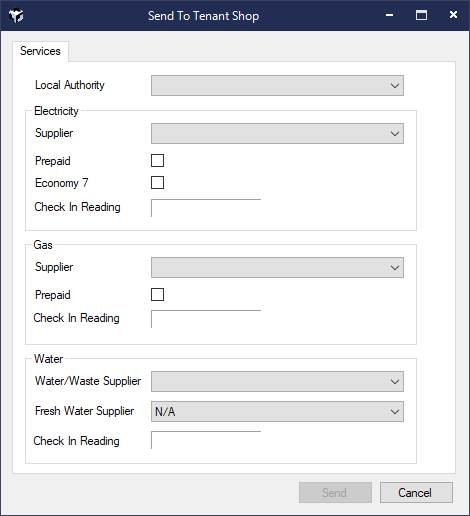Open the Gas Supplier dropdown

(x=277, y=268)
